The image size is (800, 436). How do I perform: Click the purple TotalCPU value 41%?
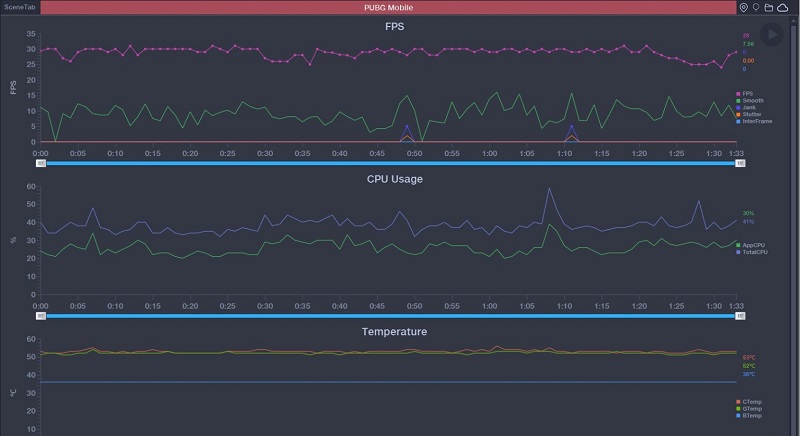click(x=748, y=222)
